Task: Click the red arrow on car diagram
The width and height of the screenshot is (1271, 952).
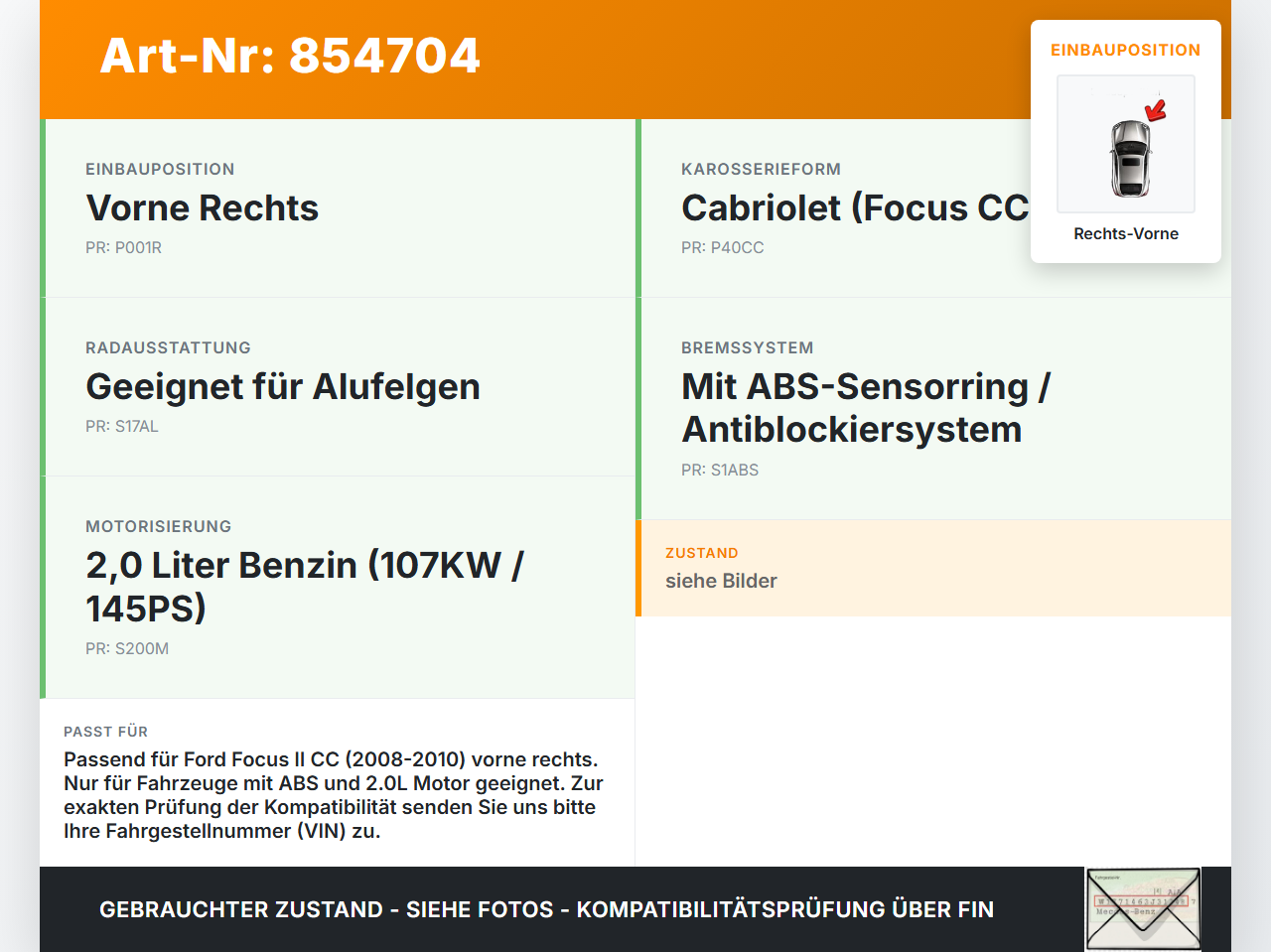Action: [1156, 109]
